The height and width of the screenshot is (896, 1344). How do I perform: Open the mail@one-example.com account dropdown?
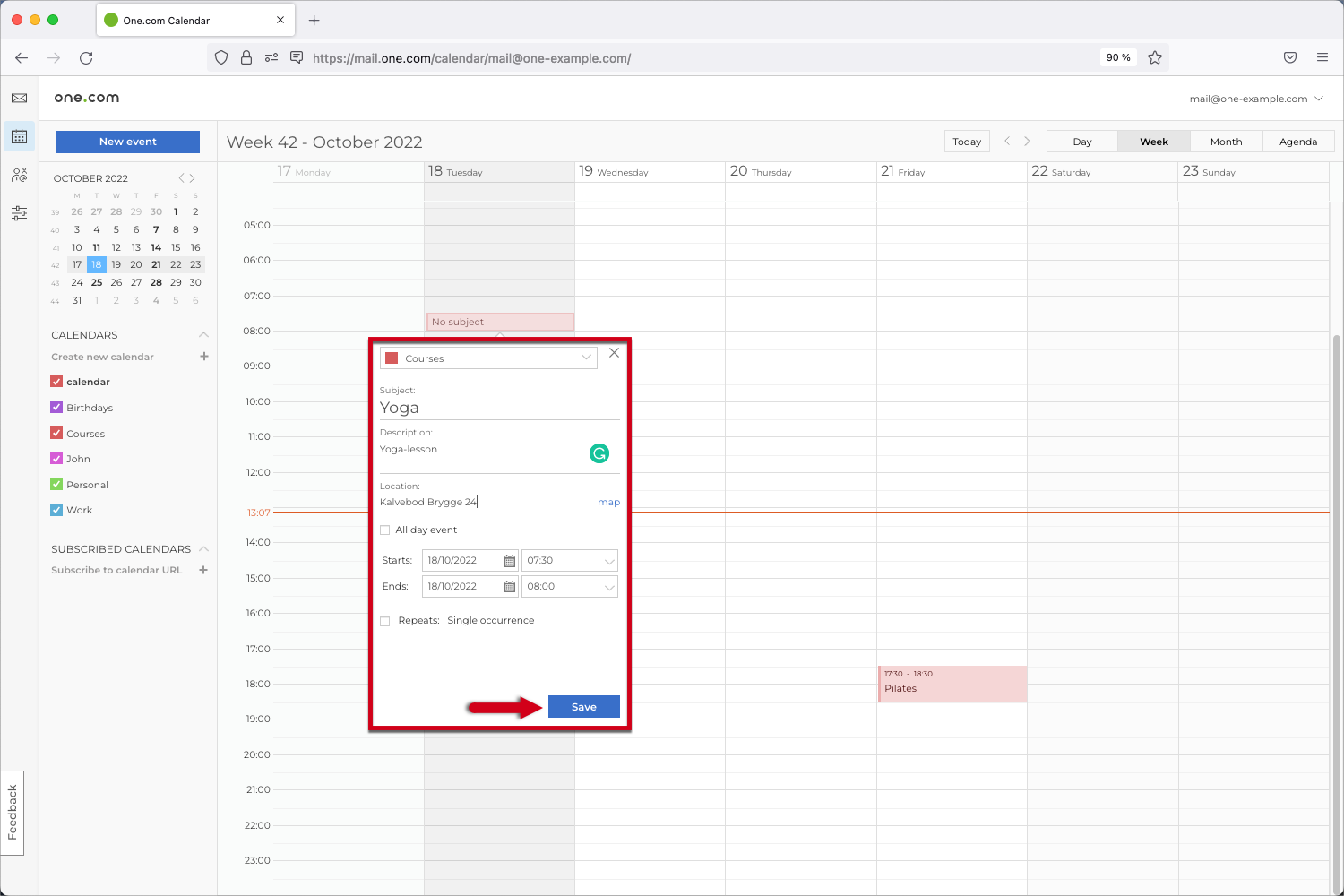click(1256, 99)
